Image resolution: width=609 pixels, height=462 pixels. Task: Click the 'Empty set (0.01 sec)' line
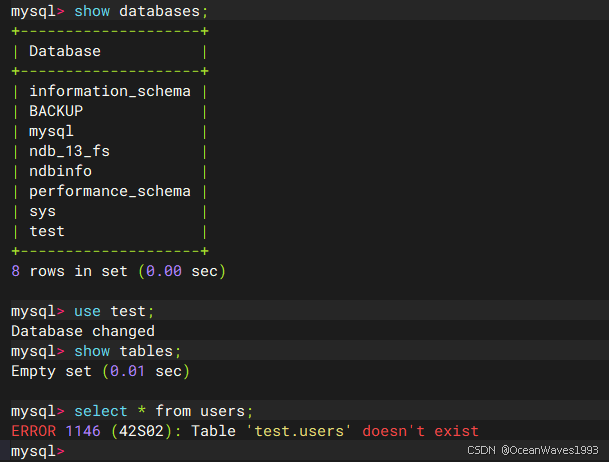101,371
